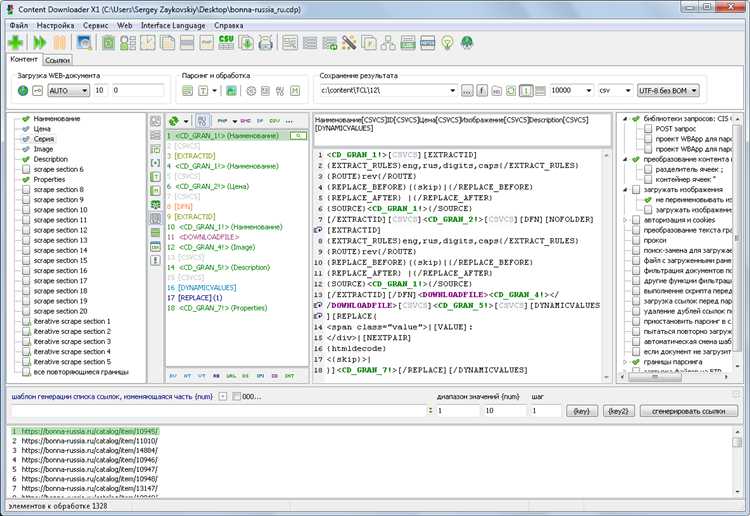Image resolution: width=750 pixels, height=516 pixels.
Task: Tick the iterative scrape section 1 checkbox
Action: point(26,321)
